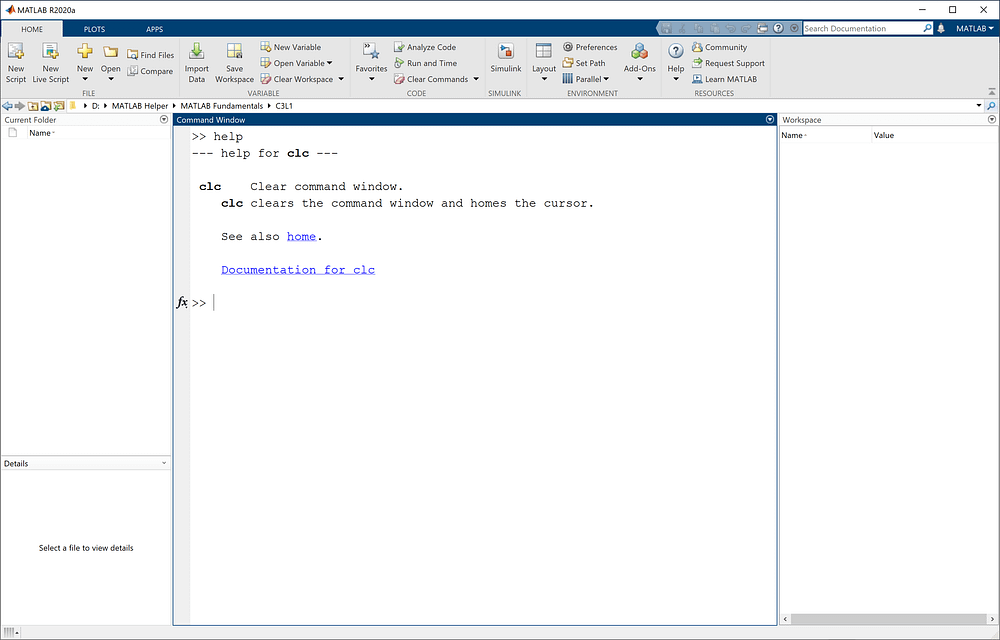Click the D: drive in address path

[x=96, y=106]
